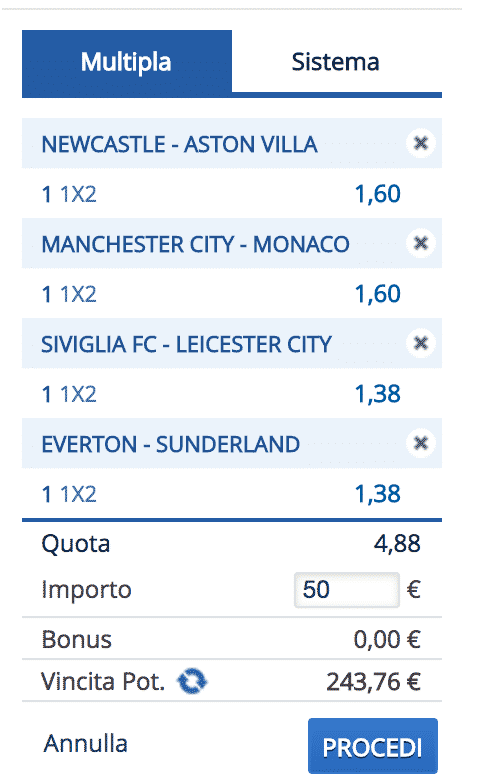Select the Multipla tab

[127, 62]
